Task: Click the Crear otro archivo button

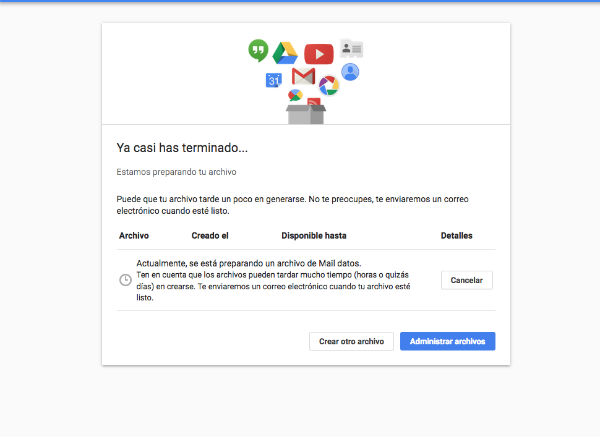Action: [351, 341]
